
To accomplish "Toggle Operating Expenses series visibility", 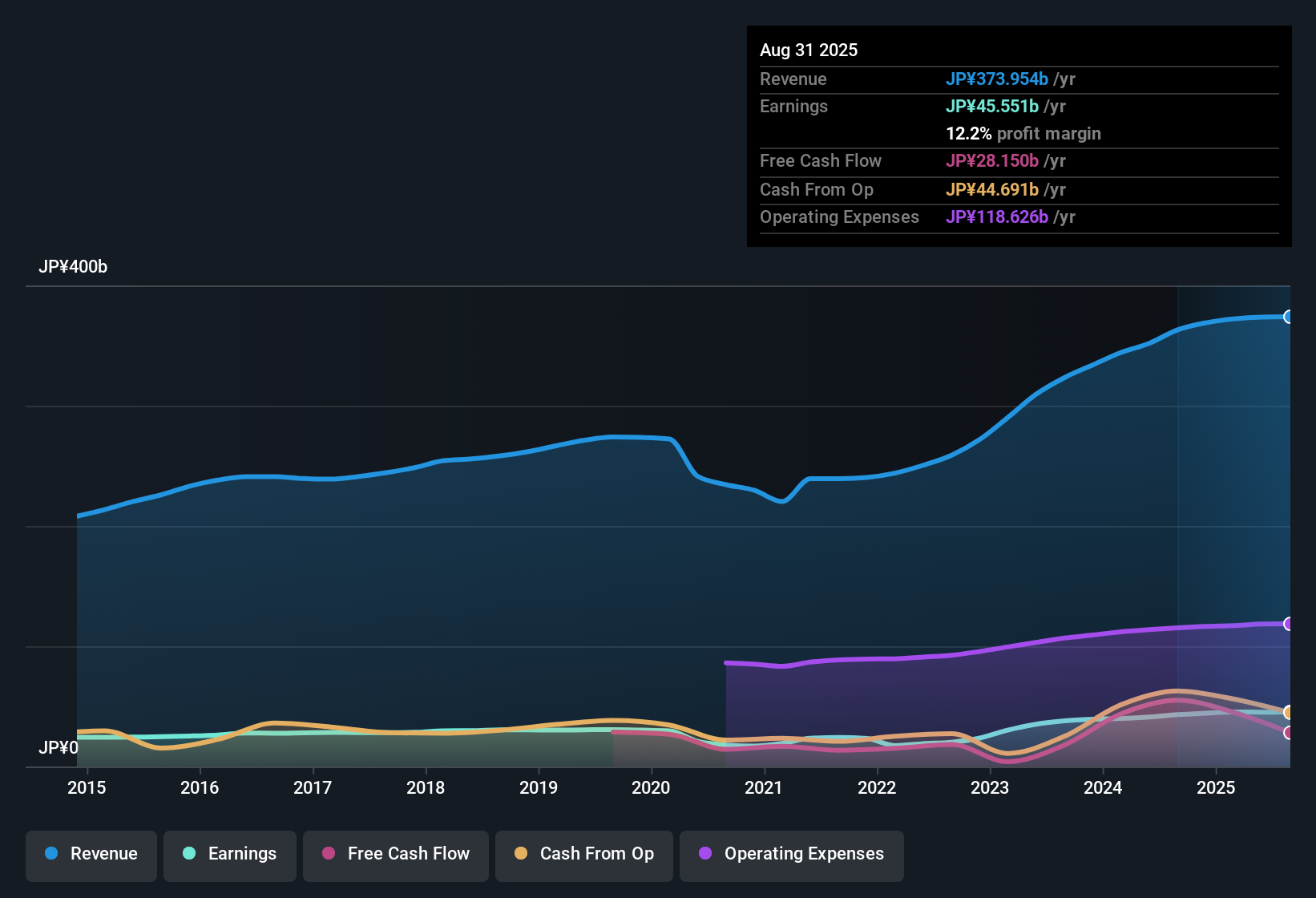I will tap(792, 854).
